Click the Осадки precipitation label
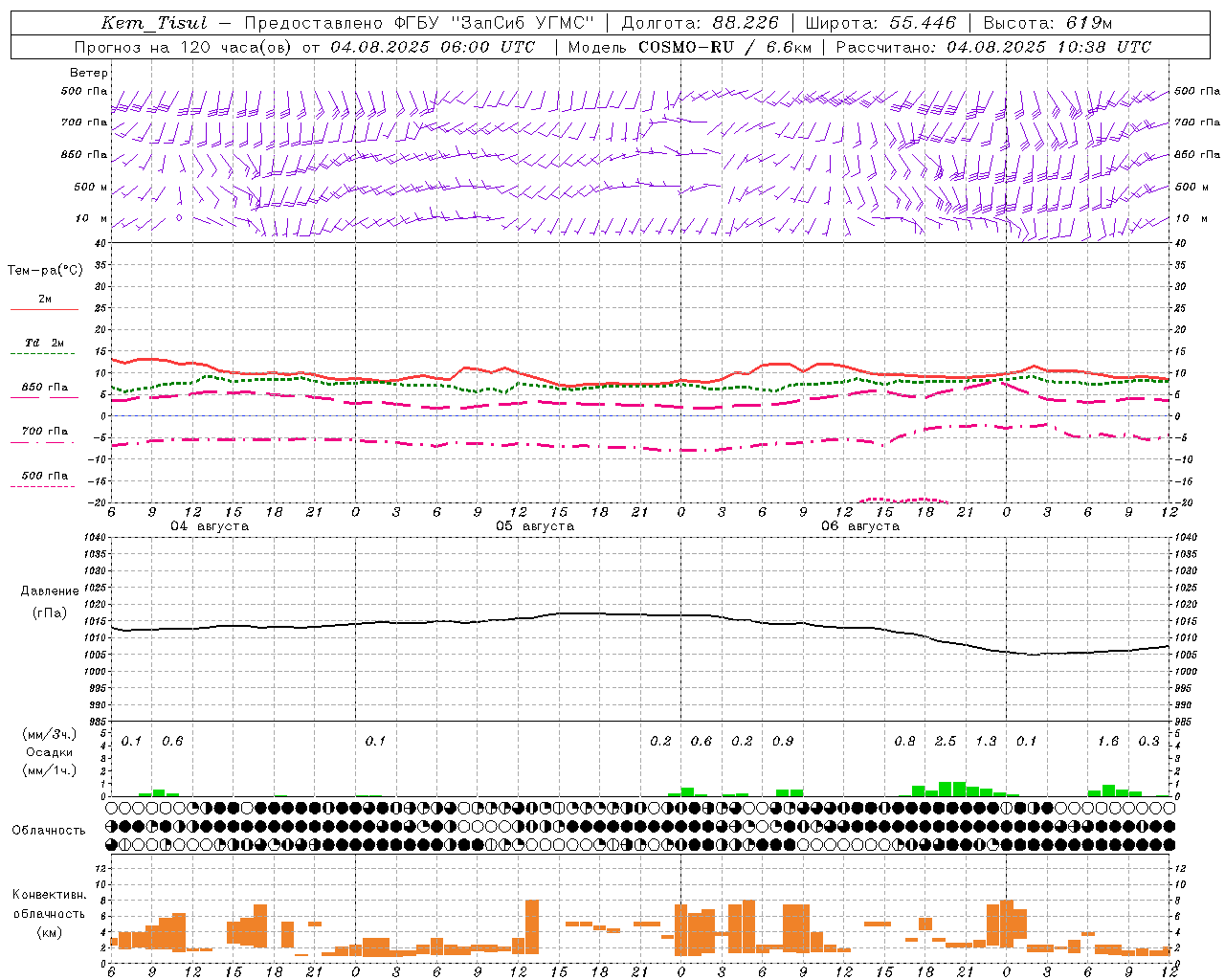 (x=49, y=752)
